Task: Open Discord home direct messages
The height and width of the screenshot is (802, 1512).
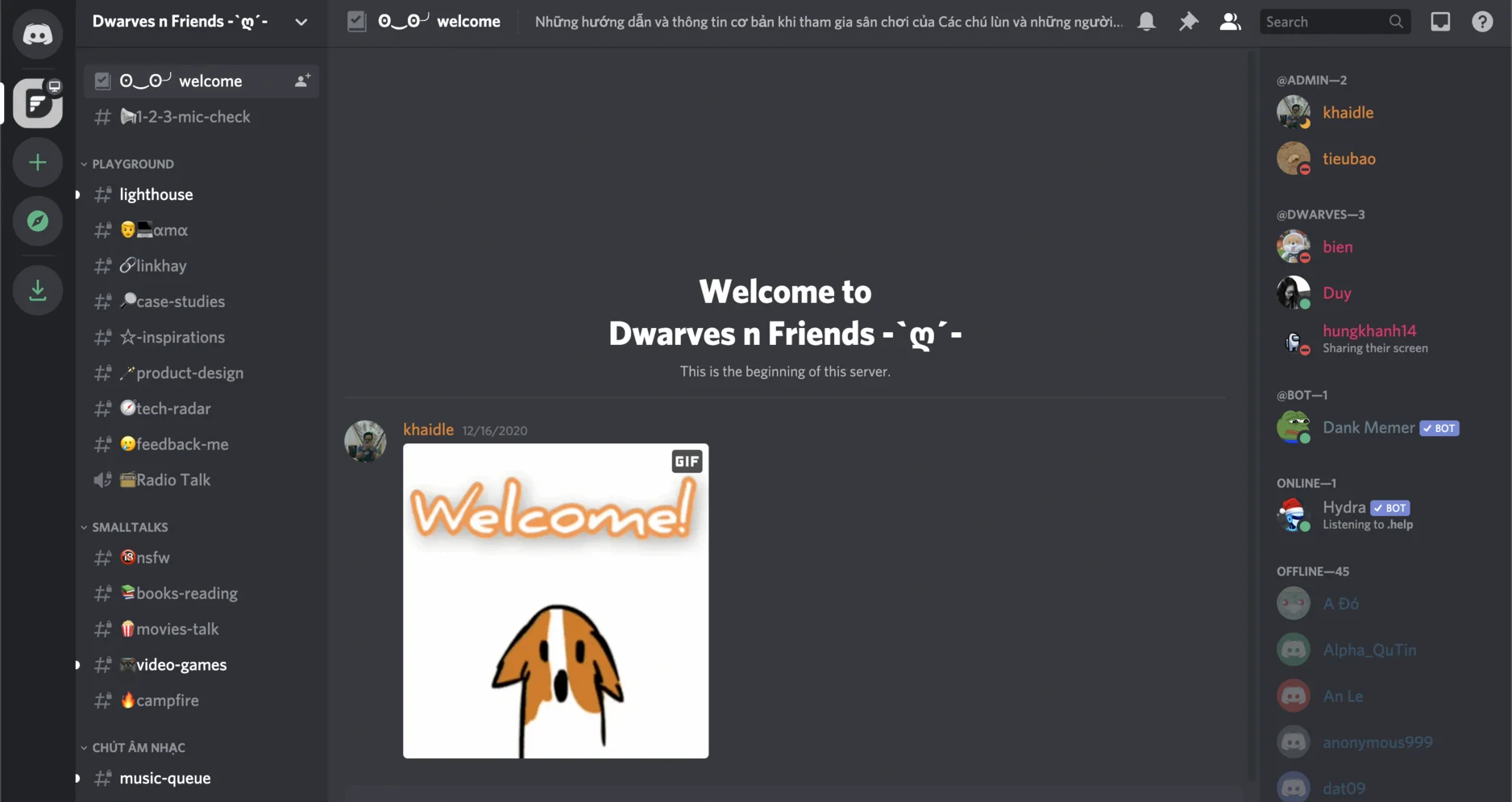Action: click(x=37, y=34)
